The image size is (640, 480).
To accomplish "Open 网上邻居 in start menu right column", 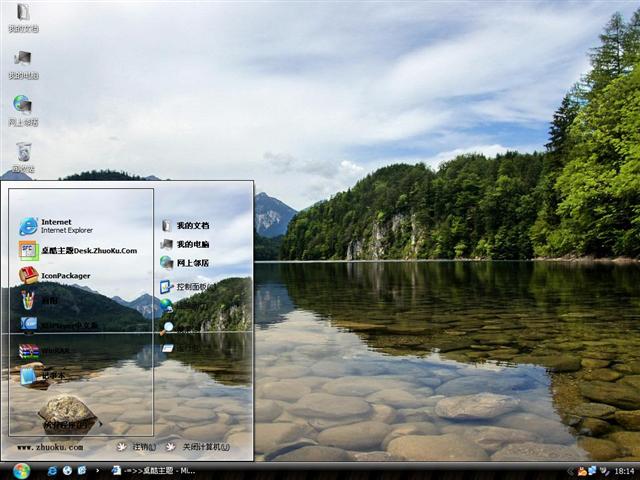I will [x=184, y=262].
